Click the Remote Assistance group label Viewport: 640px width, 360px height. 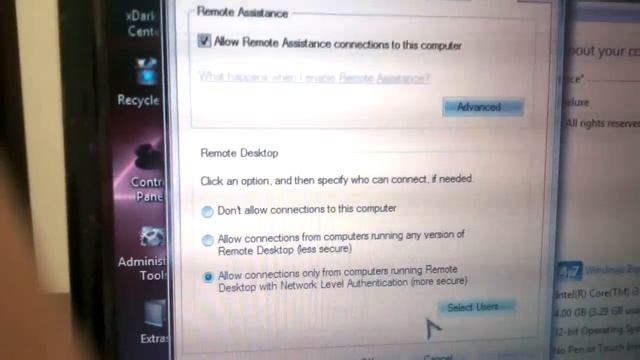click(x=242, y=12)
